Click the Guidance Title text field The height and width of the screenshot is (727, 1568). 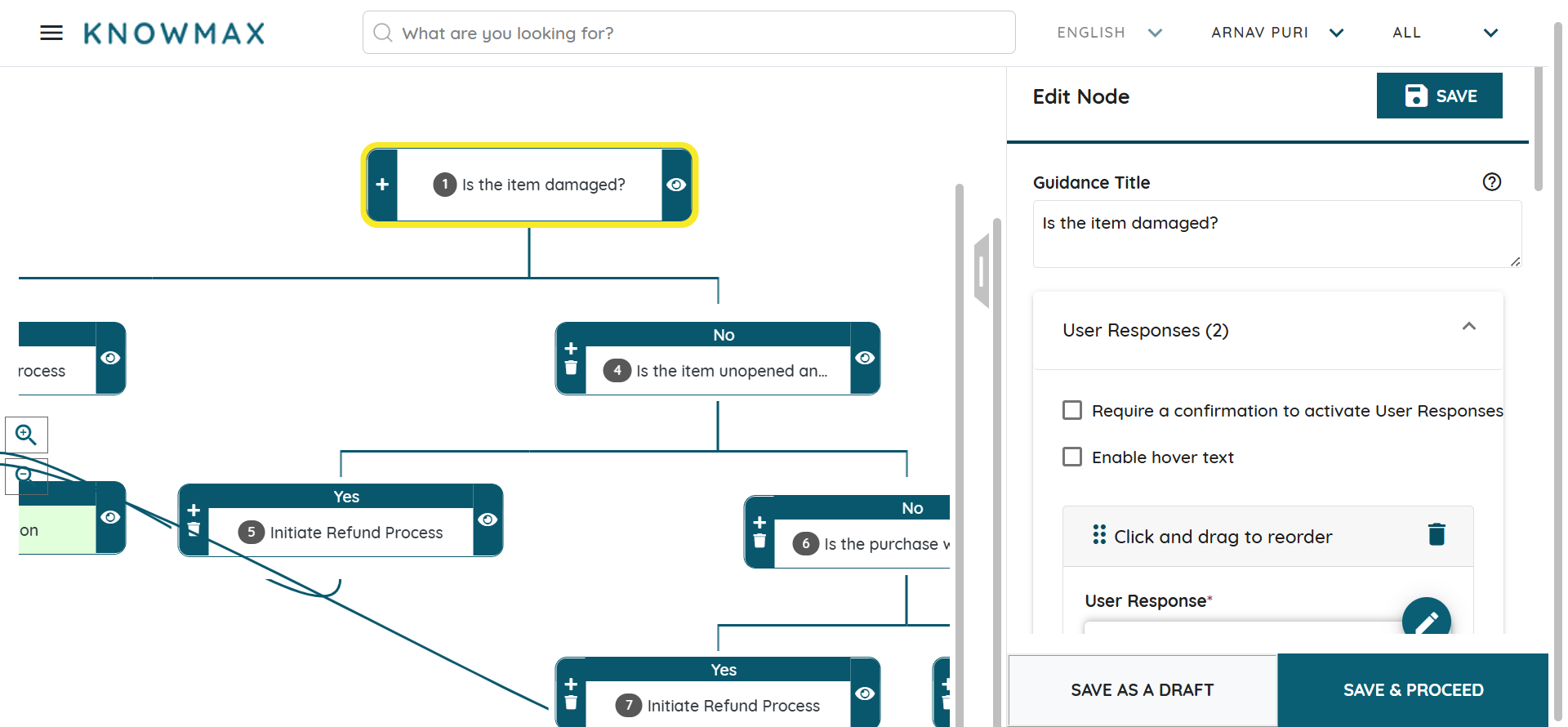pos(1276,234)
